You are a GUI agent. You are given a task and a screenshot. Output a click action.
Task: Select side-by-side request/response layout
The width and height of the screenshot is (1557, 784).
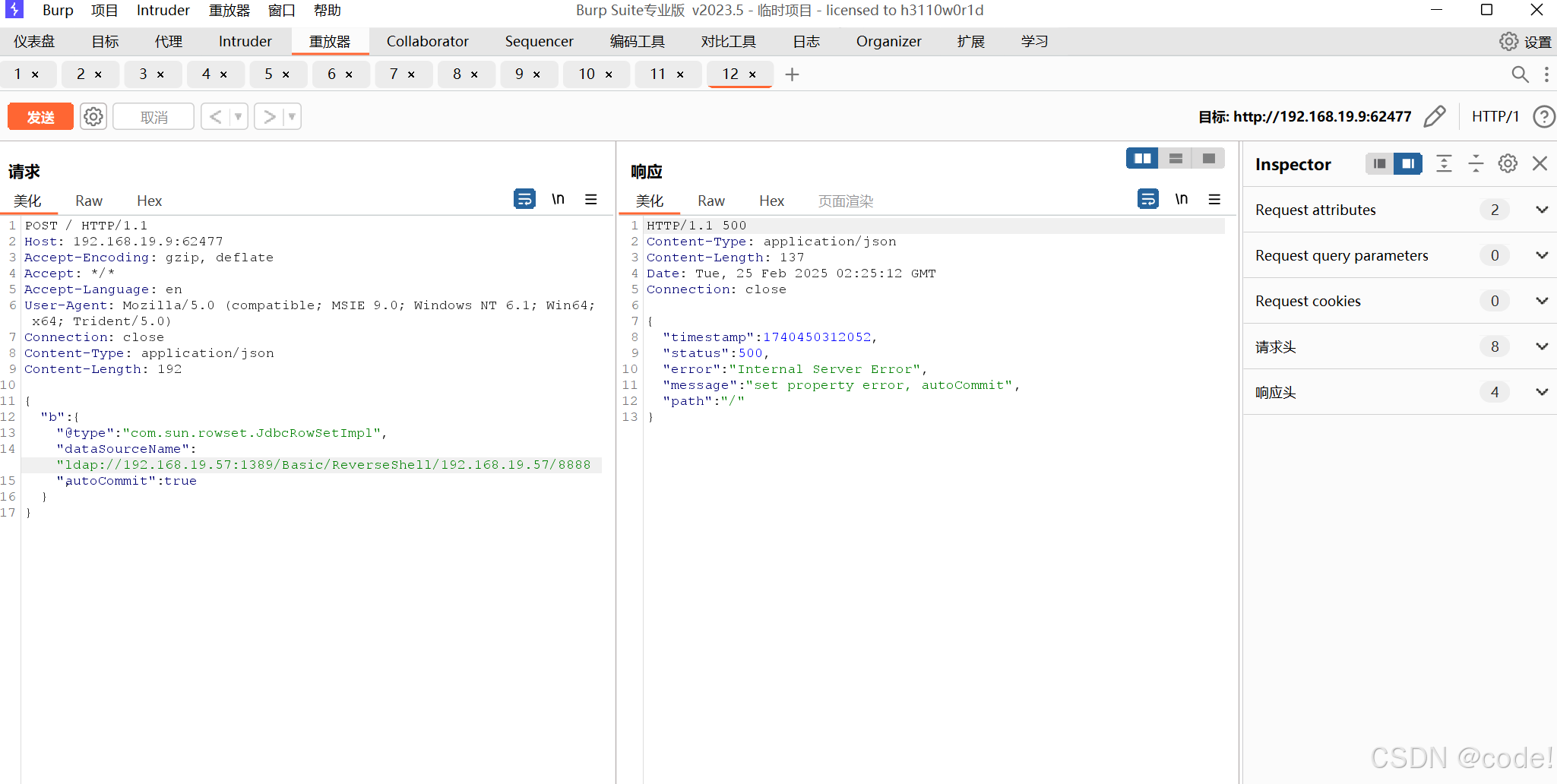1142,158
